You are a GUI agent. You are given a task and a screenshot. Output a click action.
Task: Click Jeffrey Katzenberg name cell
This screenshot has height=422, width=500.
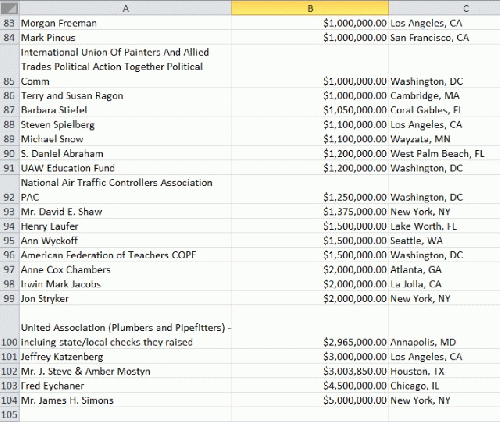(x=126, y=357)
